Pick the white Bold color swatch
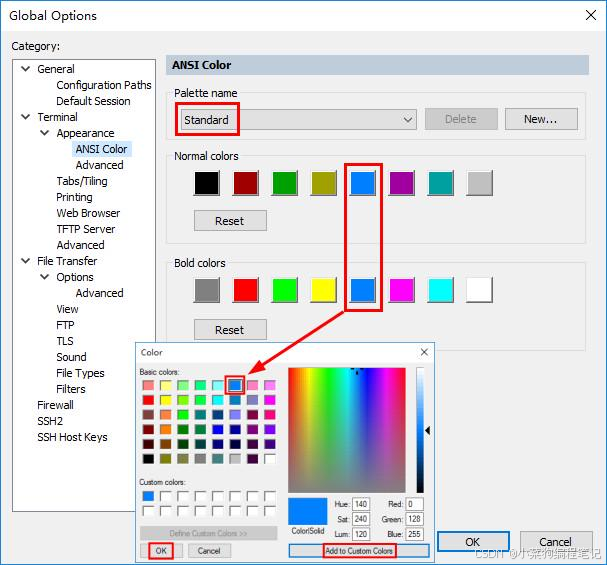Viewport: 607px width, 565px height. pos(480,290)
